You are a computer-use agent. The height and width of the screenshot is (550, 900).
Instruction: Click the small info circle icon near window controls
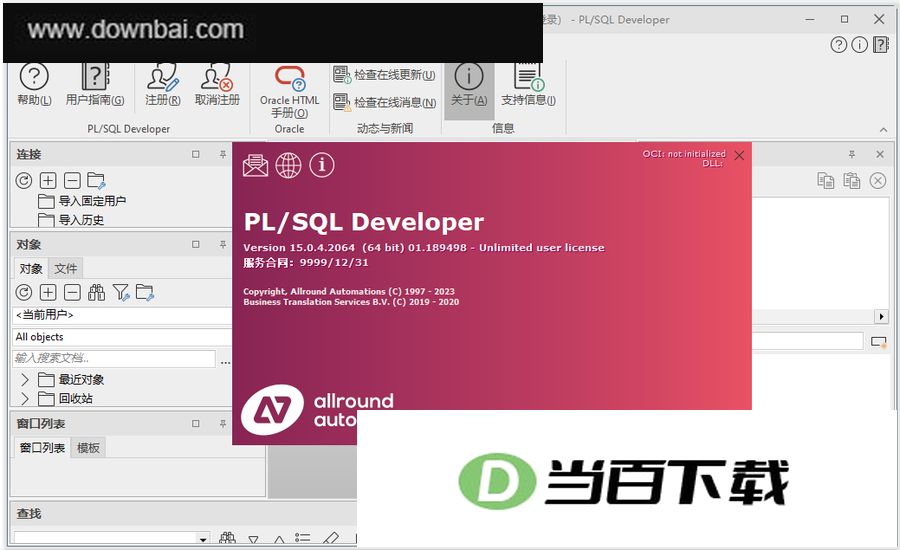tap(859, 44)
